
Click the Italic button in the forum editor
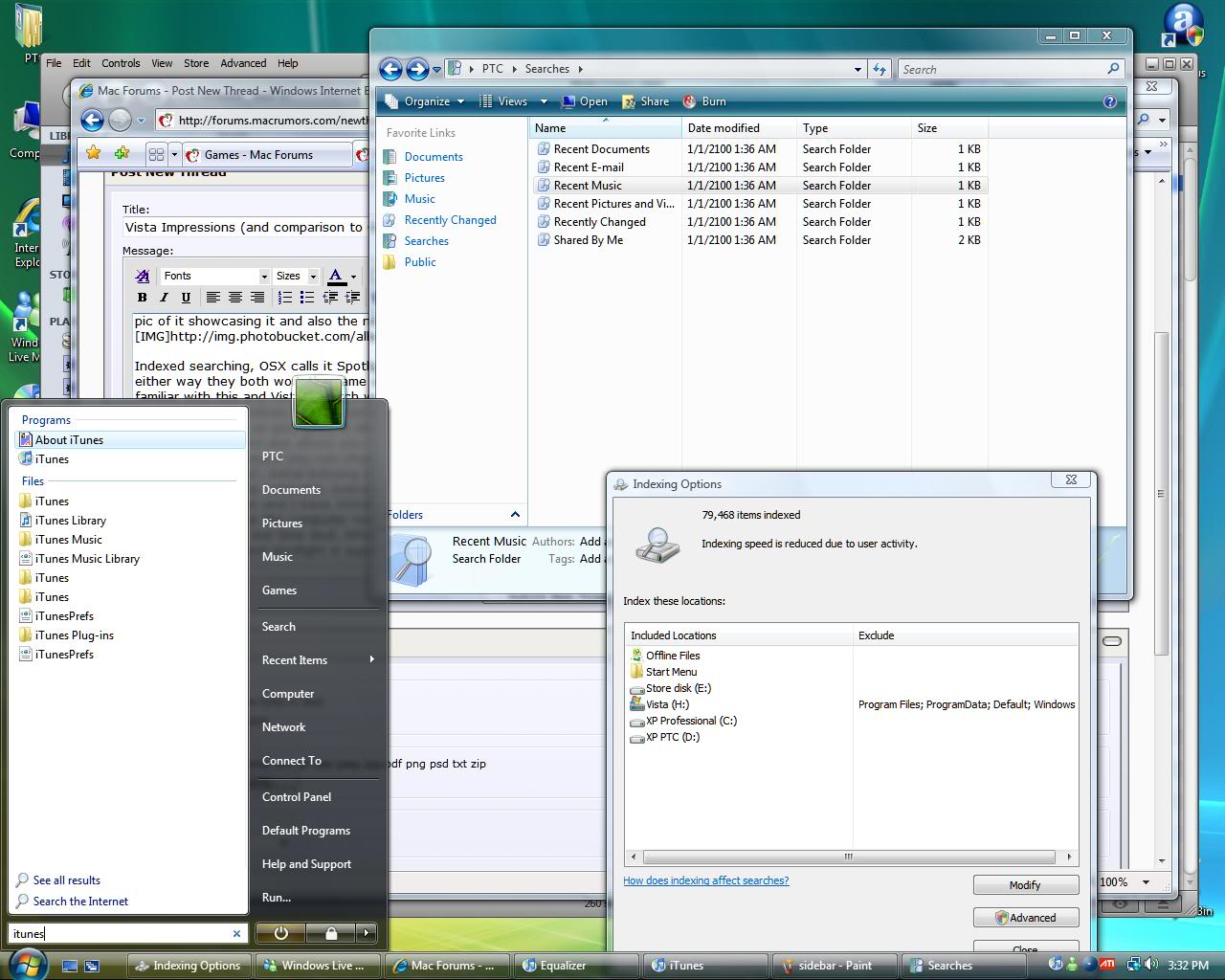click(x=164, y=298)
